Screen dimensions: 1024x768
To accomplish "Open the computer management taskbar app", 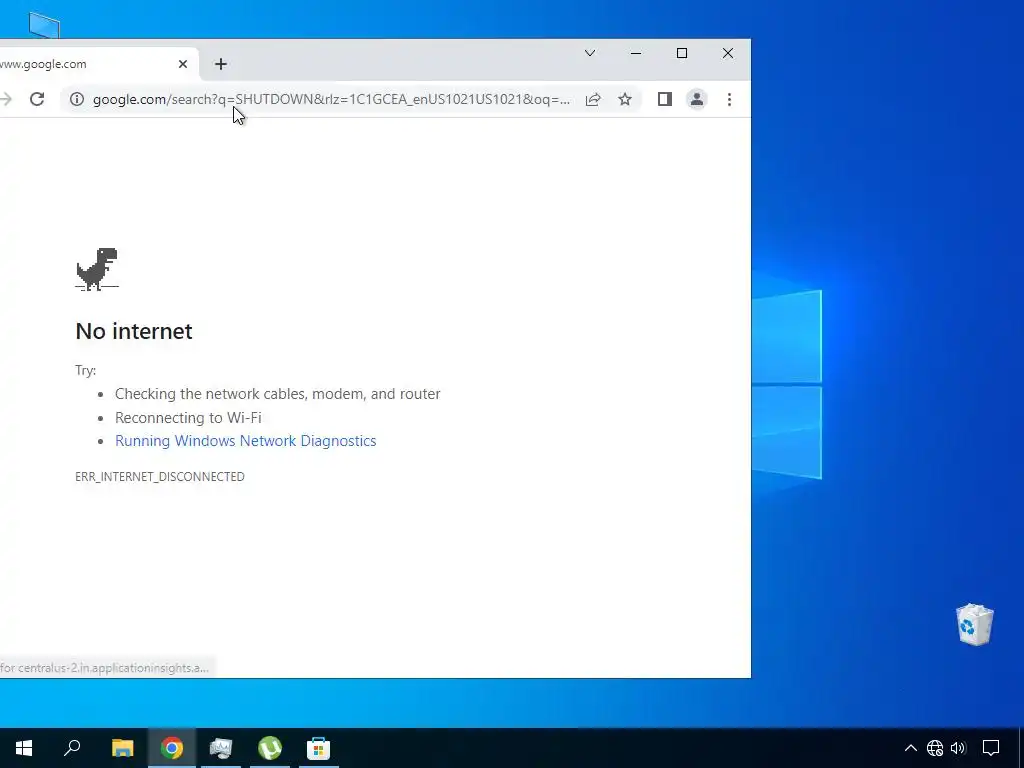I will pyautogui.click(x=221, y=748).
